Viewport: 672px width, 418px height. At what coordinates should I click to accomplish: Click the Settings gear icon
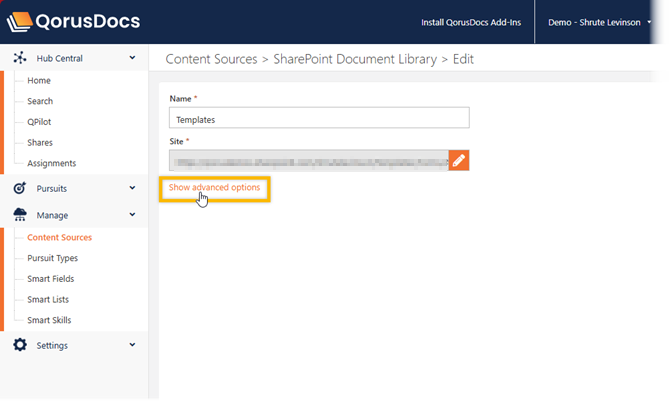20,345
